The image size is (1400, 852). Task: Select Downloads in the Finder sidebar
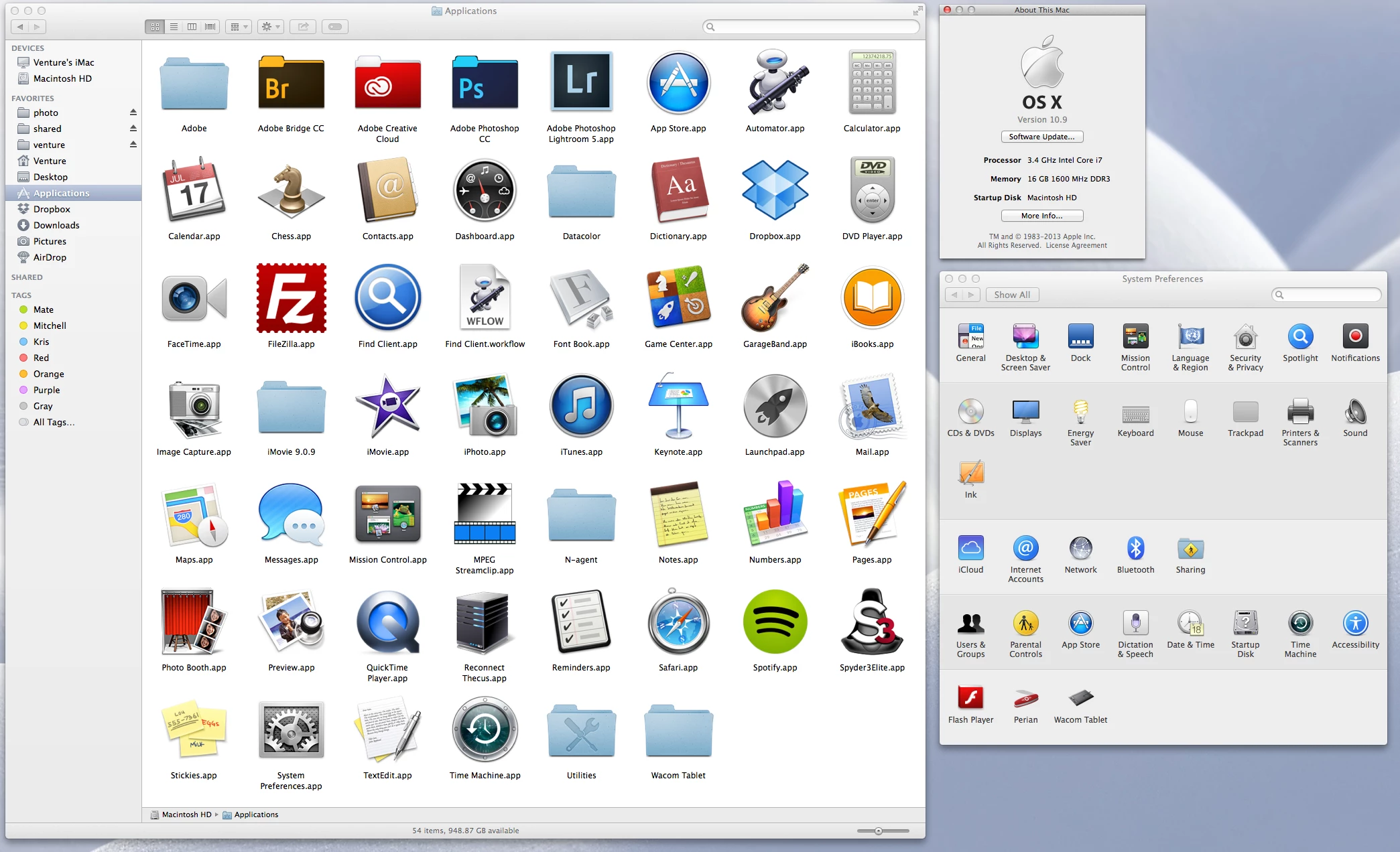(x=56, y=225)
